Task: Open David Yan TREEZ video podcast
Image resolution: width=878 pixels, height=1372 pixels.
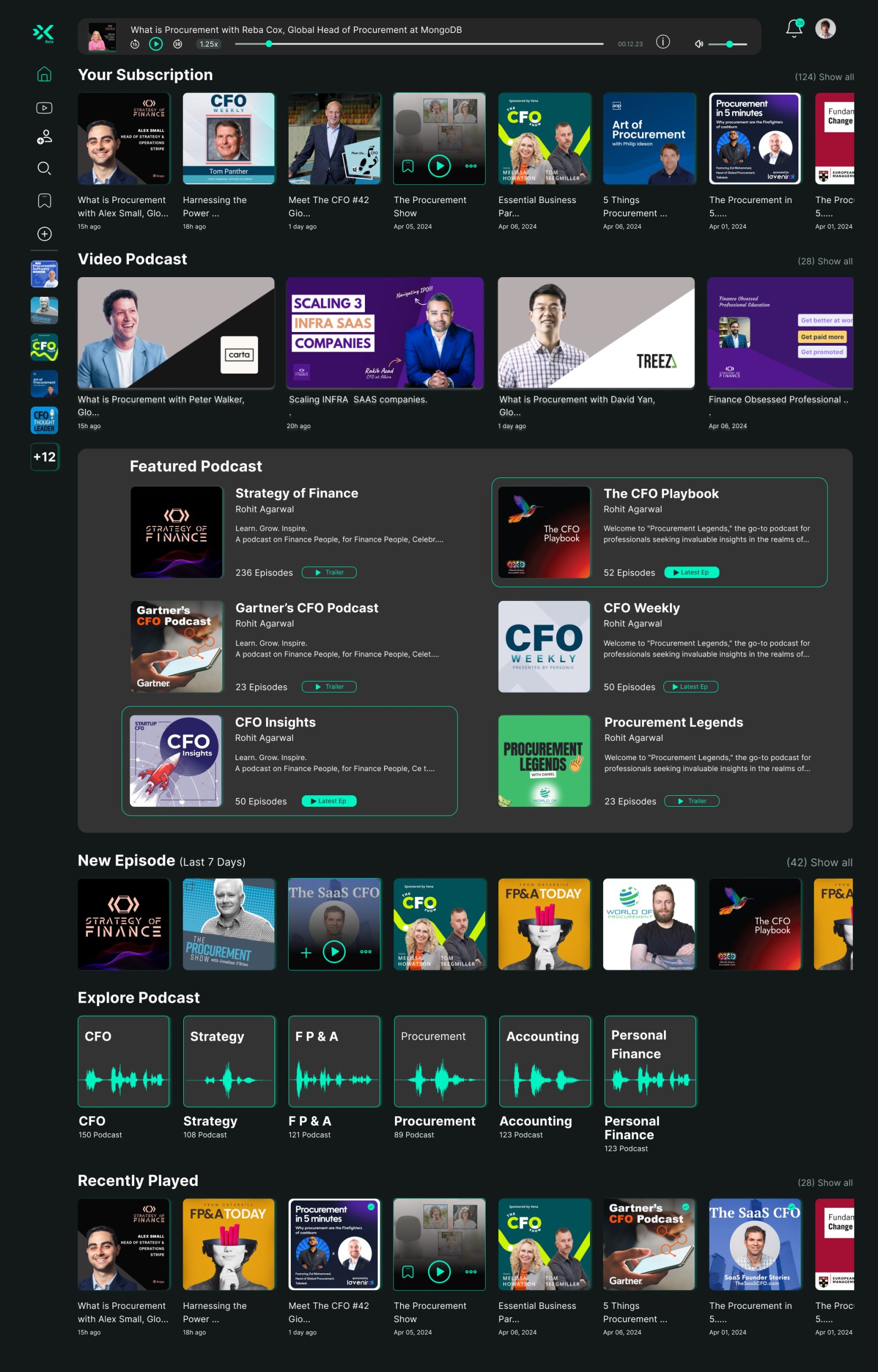Action: (596, 333)
